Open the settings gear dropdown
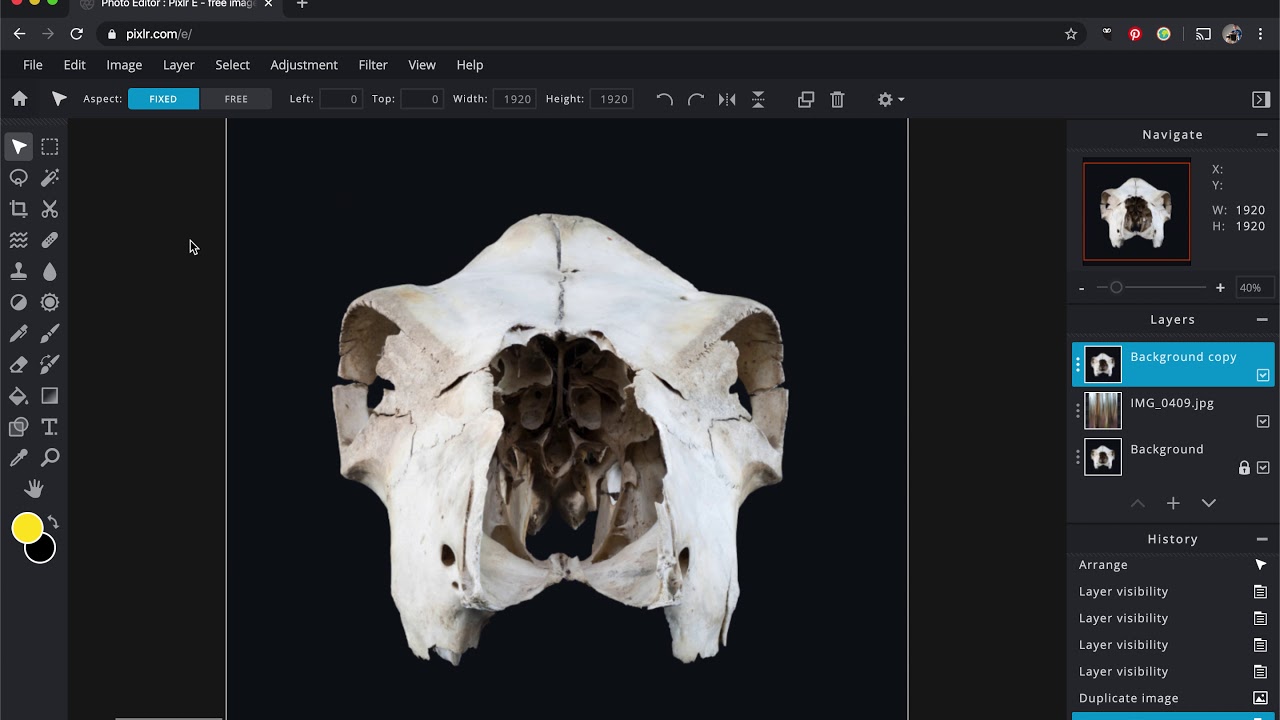The height and width of the screenshot is (720, 1280). click(890, 99)
